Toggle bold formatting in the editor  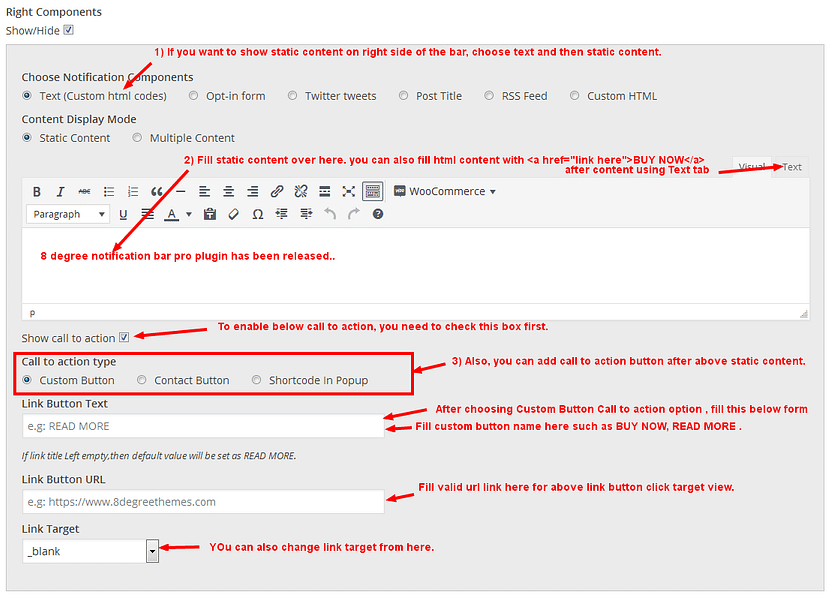[x=37, y=191]
